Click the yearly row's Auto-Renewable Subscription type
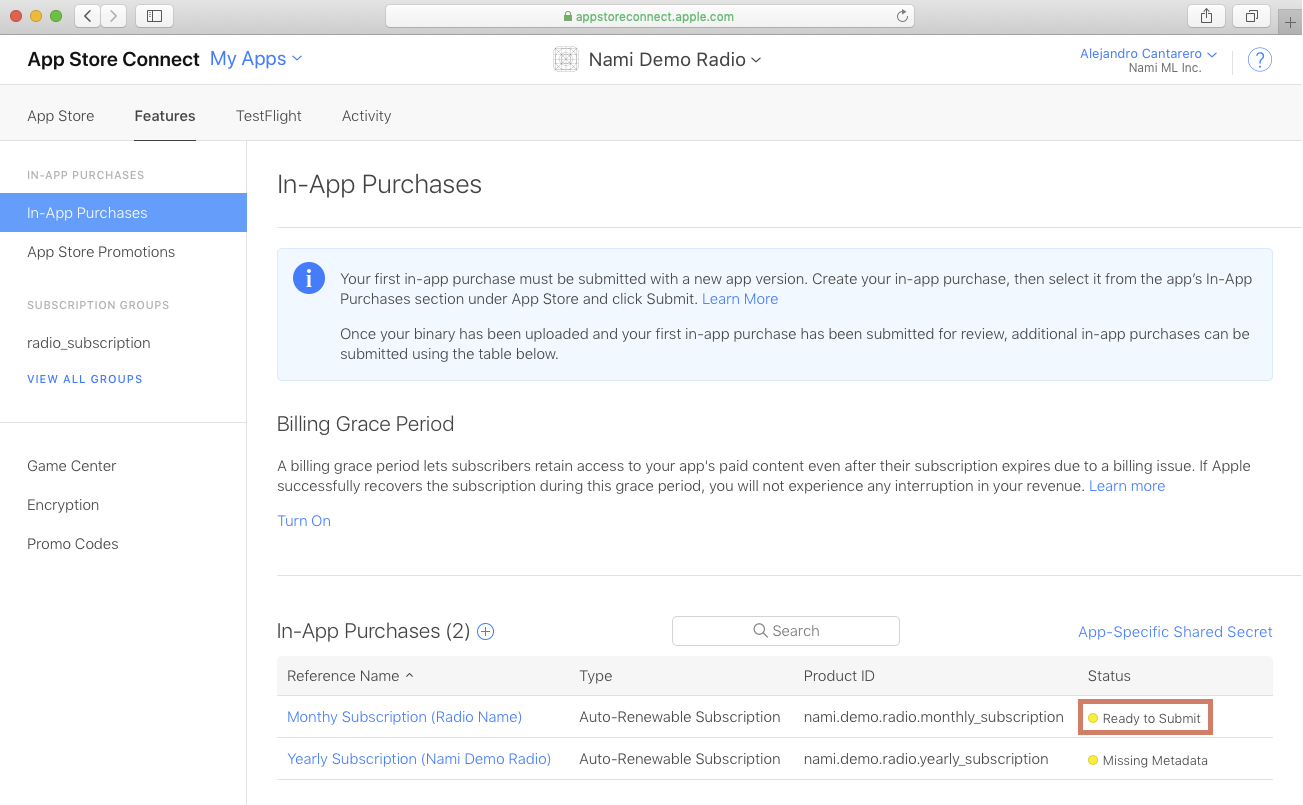The height and width of the screenshot is (805, 1303). coord(680,759)
